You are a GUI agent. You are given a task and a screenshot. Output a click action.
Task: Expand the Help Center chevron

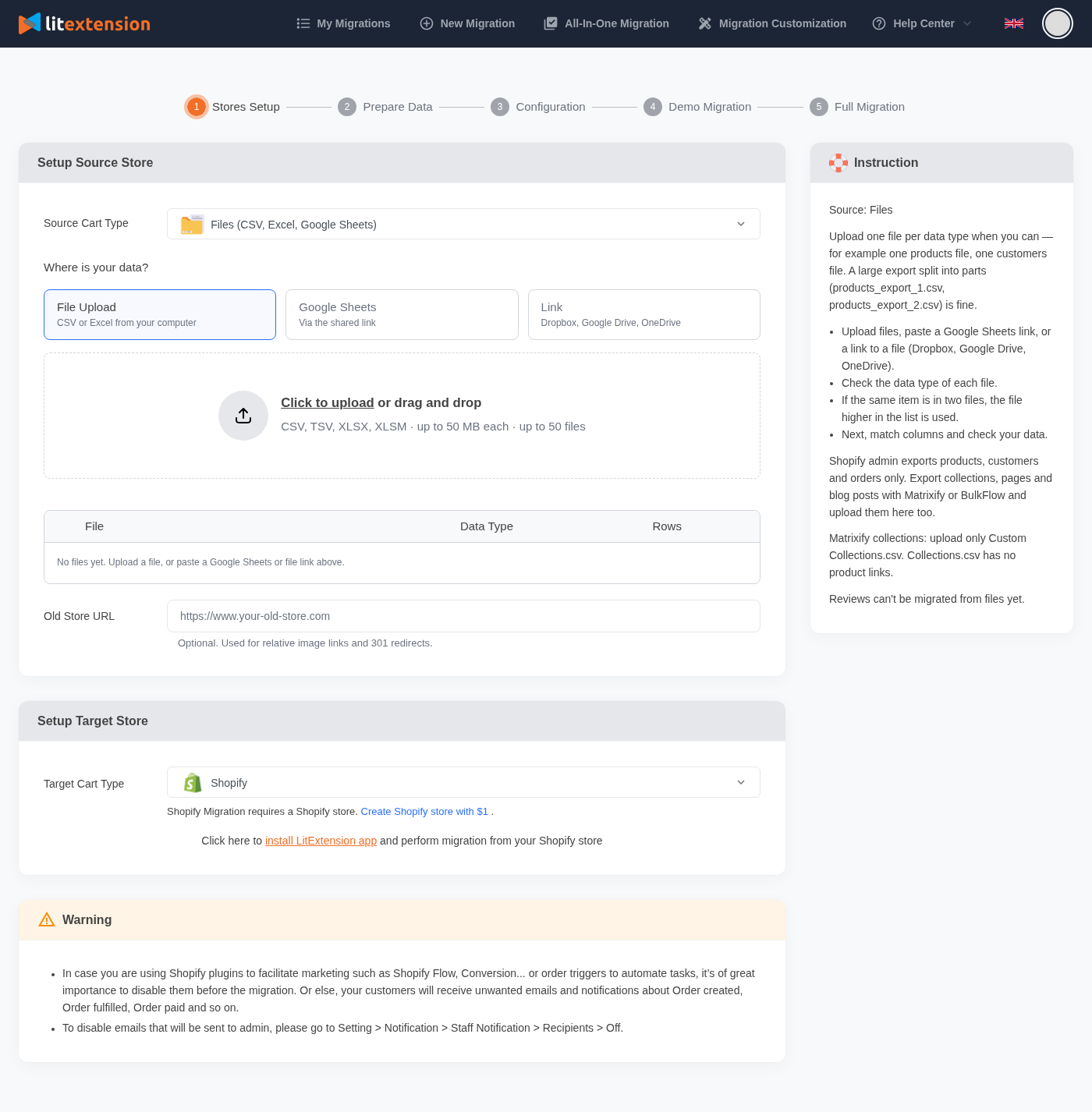click(x=967, y=23)
